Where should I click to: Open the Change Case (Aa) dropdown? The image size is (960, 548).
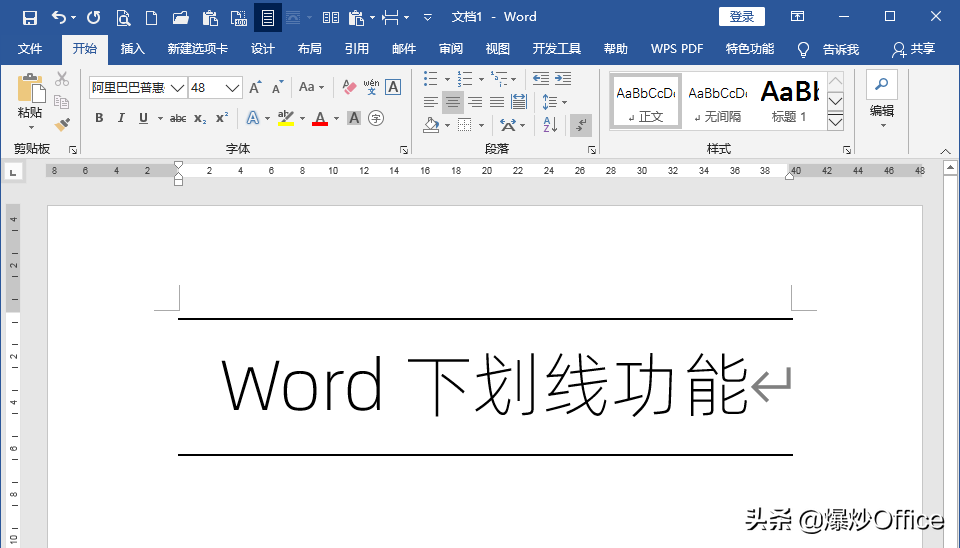click(x=311, y=87)
